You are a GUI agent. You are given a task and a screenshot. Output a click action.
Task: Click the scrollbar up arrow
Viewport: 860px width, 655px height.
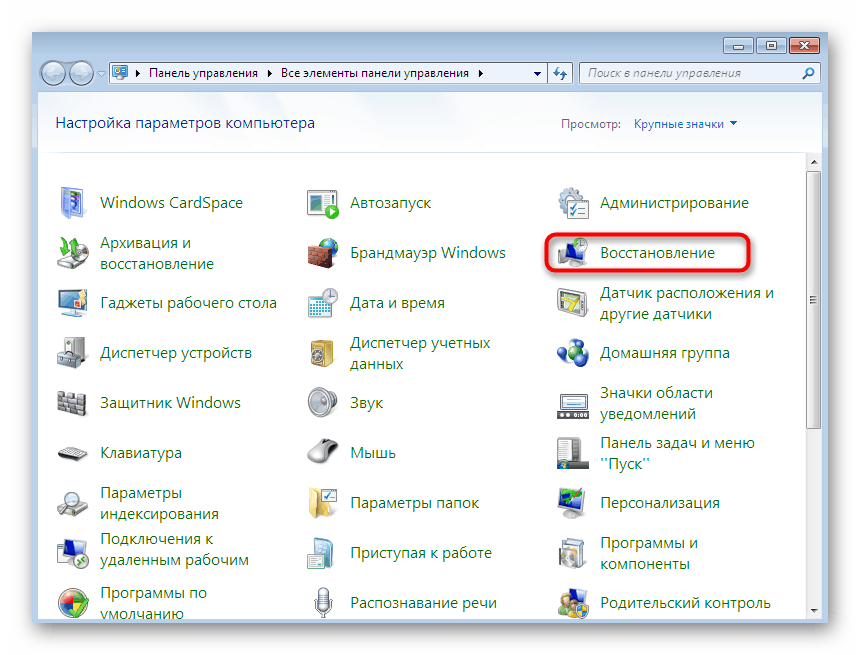click(x=814, y=162)
